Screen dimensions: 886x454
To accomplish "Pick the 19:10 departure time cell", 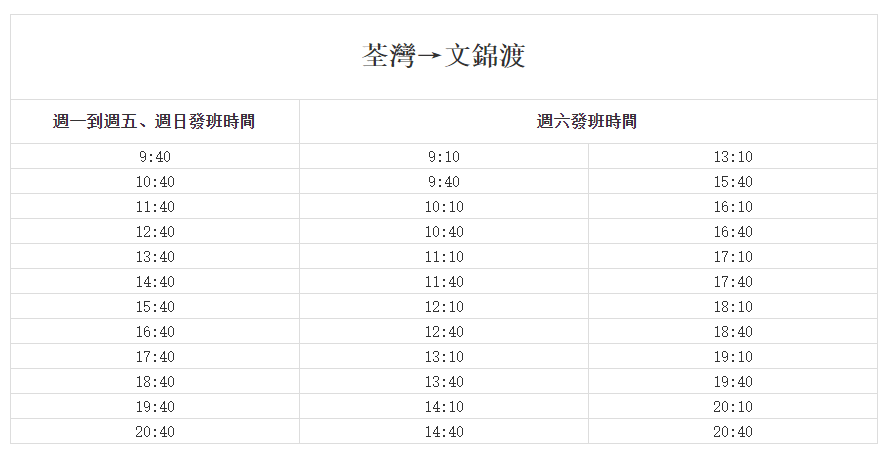I will pos(733,357).
